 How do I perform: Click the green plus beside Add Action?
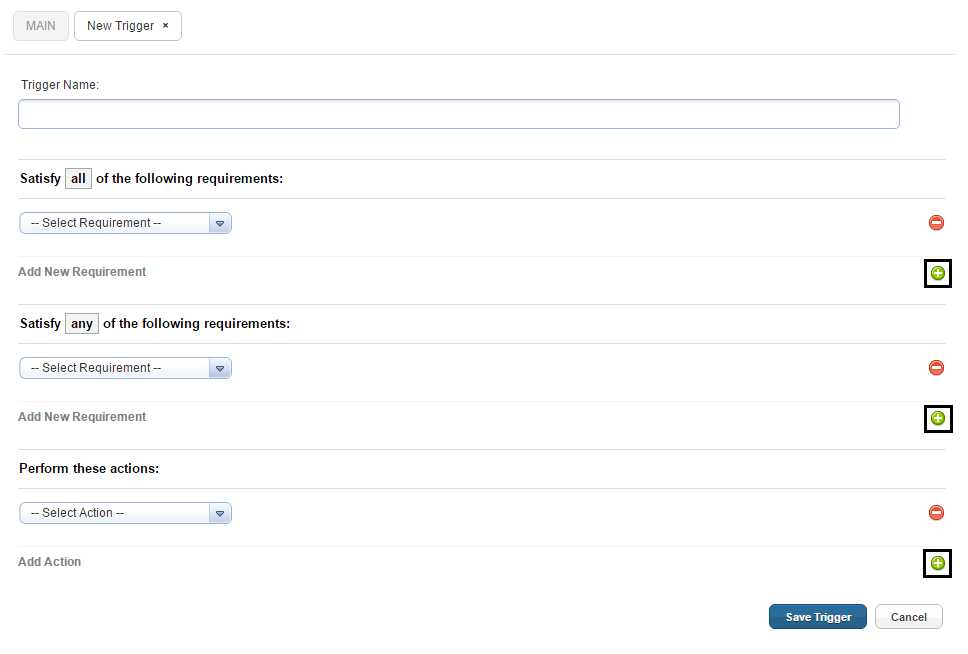(938, 563)
